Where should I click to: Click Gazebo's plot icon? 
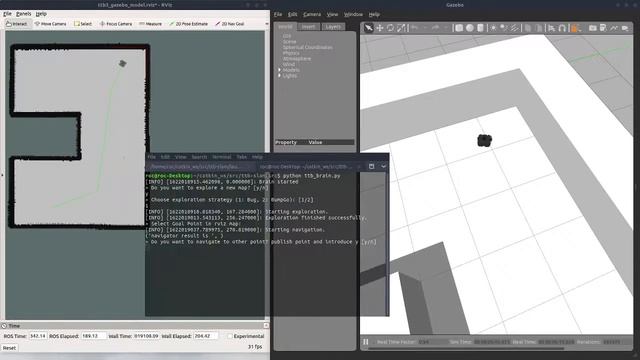[614, 28]
